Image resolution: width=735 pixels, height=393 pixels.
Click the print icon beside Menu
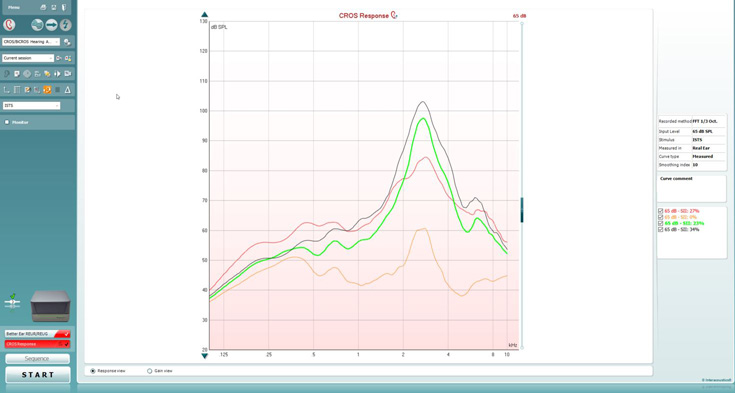(x=43, y=8)
